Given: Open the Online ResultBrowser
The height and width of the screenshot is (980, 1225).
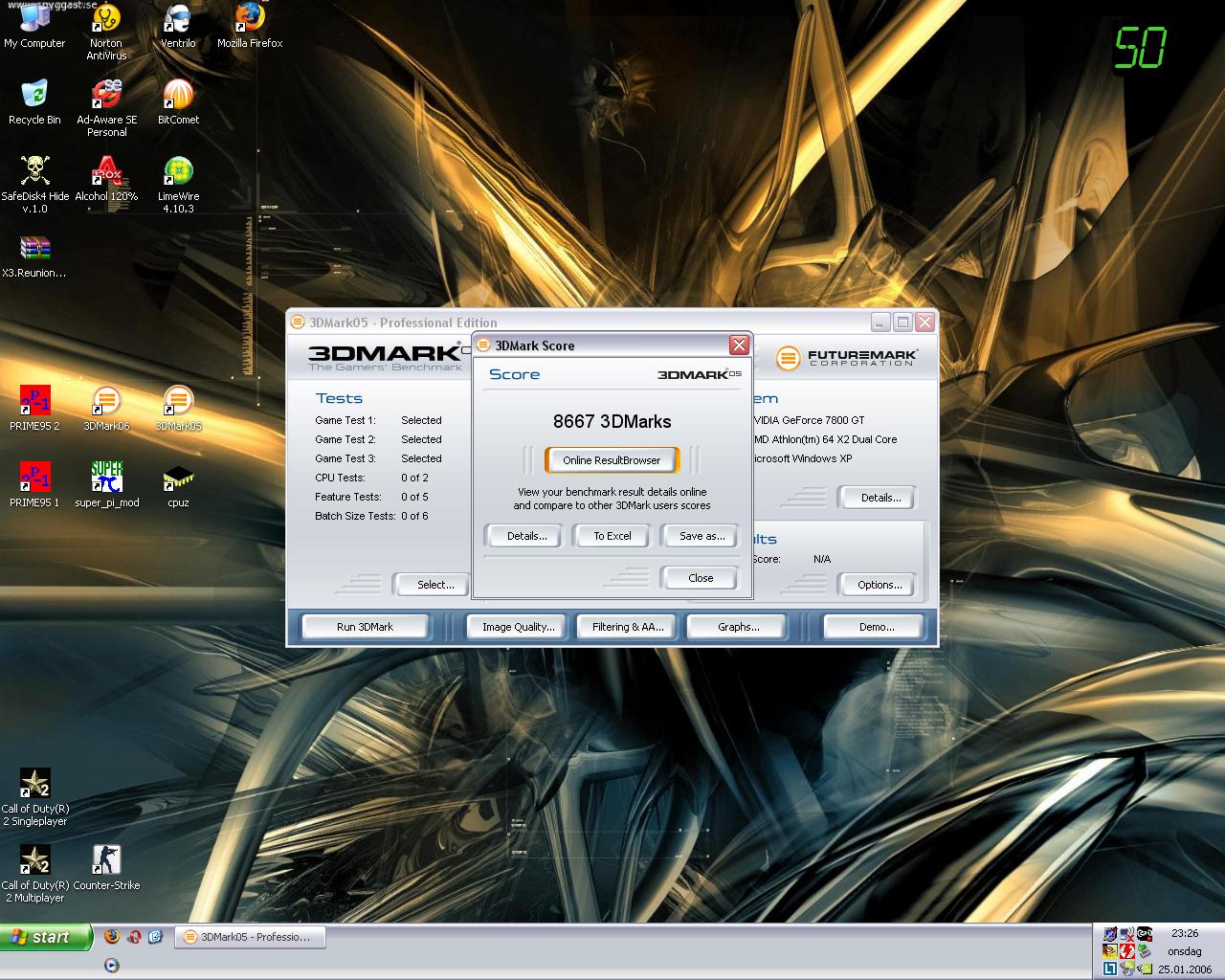Looking at the screenshot, I should click(x=612, y=460).
